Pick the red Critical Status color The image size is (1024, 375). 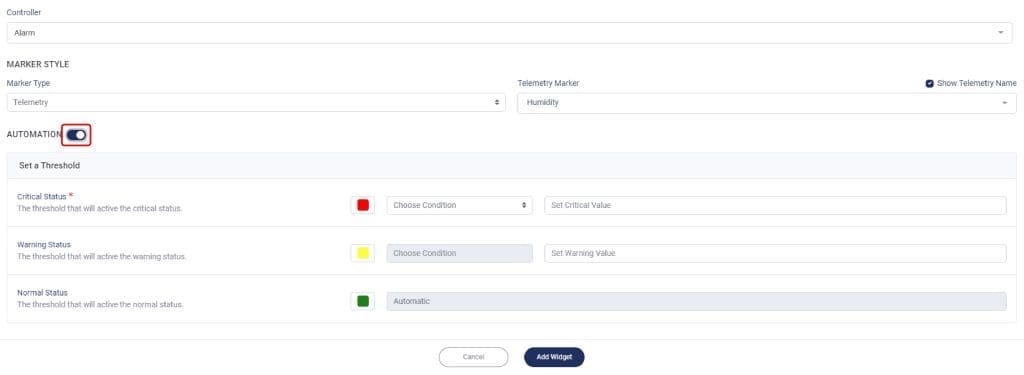[363, 205]
